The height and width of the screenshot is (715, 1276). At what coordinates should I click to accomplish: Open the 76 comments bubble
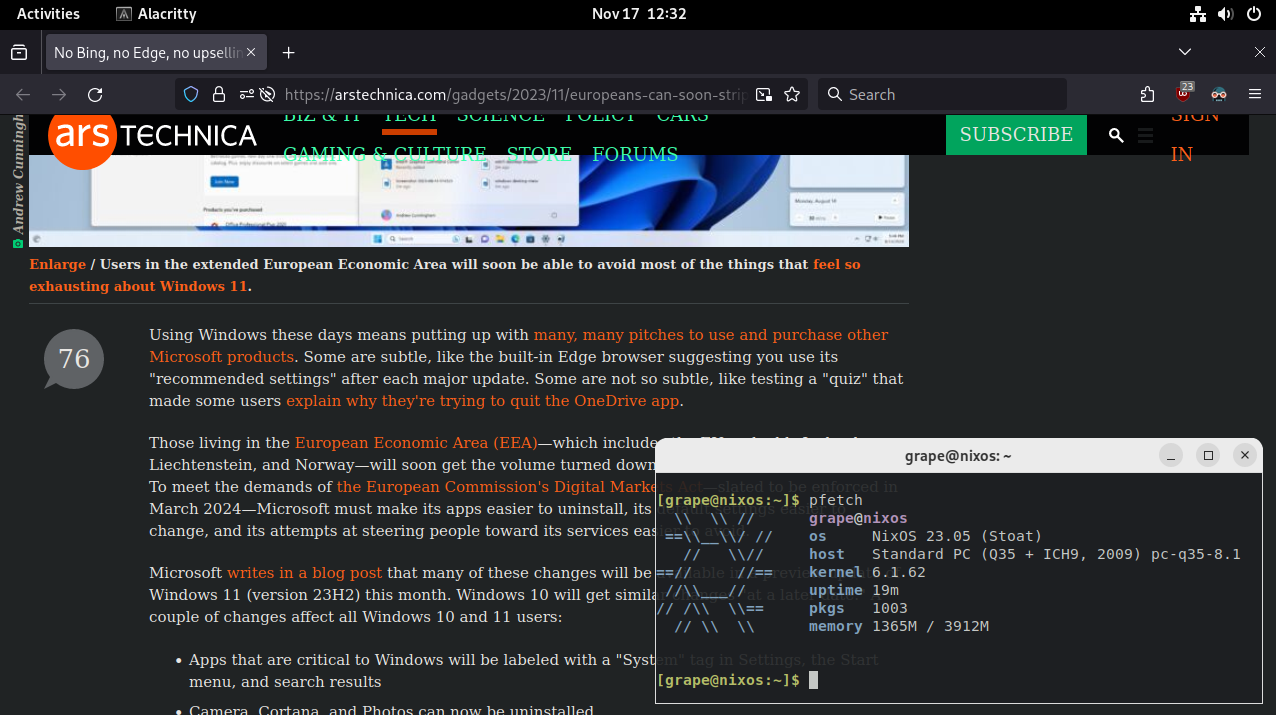pos(74,359)
